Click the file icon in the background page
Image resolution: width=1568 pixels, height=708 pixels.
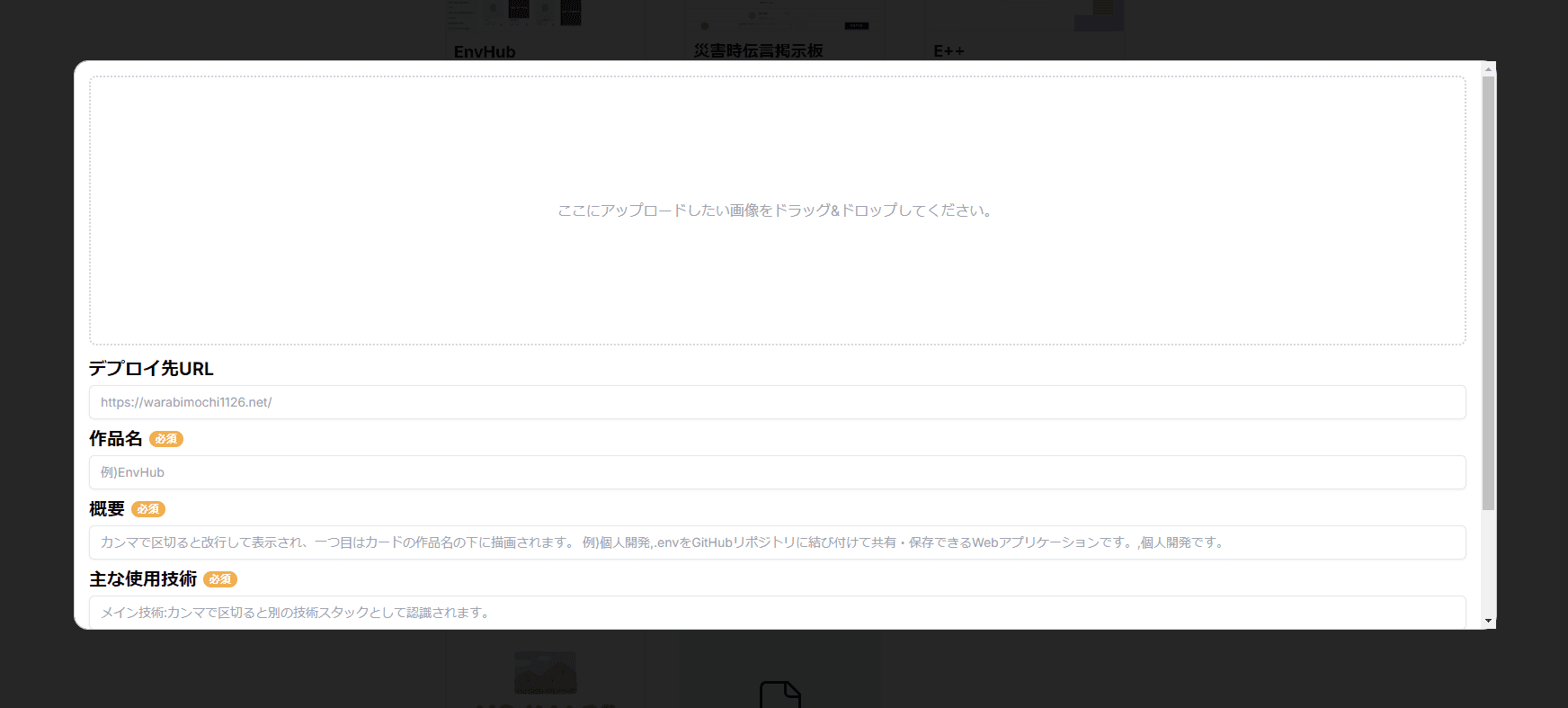[780, 695]
